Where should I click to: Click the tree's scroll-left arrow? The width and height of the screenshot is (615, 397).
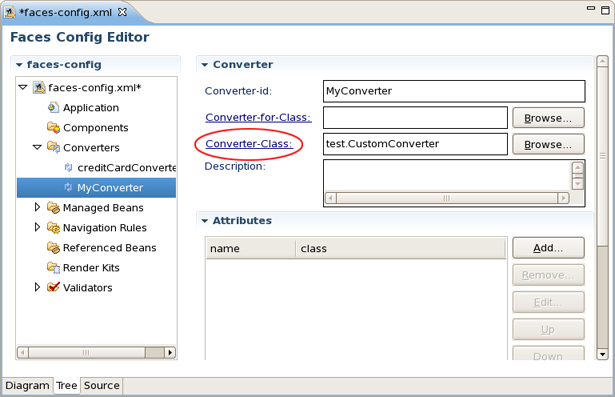pos(23,352)
